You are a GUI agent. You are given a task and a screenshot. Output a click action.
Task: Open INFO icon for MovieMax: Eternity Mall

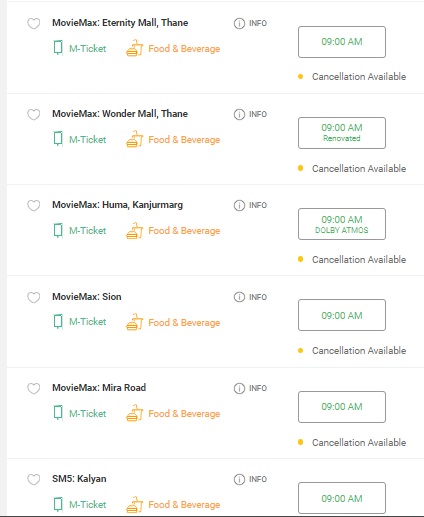(239, 23)
